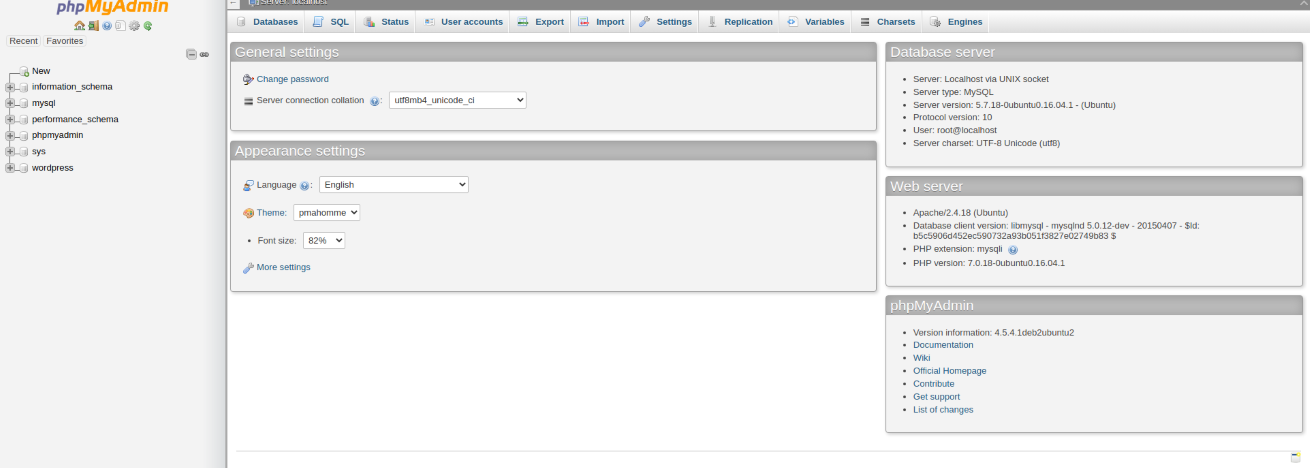This screenshot has height=468, width=1310.
Task: Open help icon next to Language label
Action: (304, 186)
